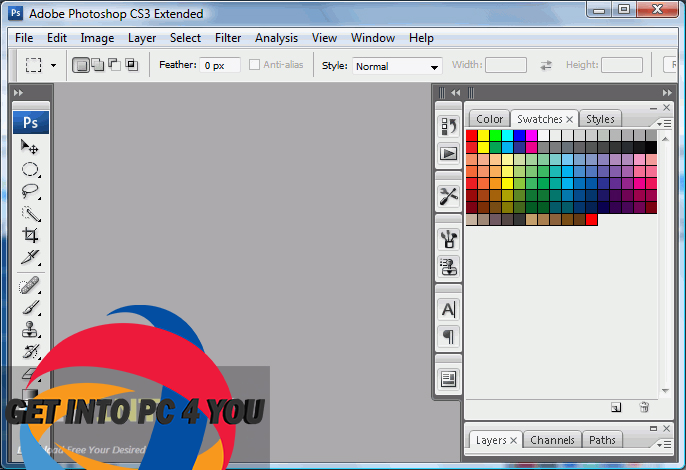686x470 pixels.
Task: Select the History Brush tool
Action: coord(30,351)
